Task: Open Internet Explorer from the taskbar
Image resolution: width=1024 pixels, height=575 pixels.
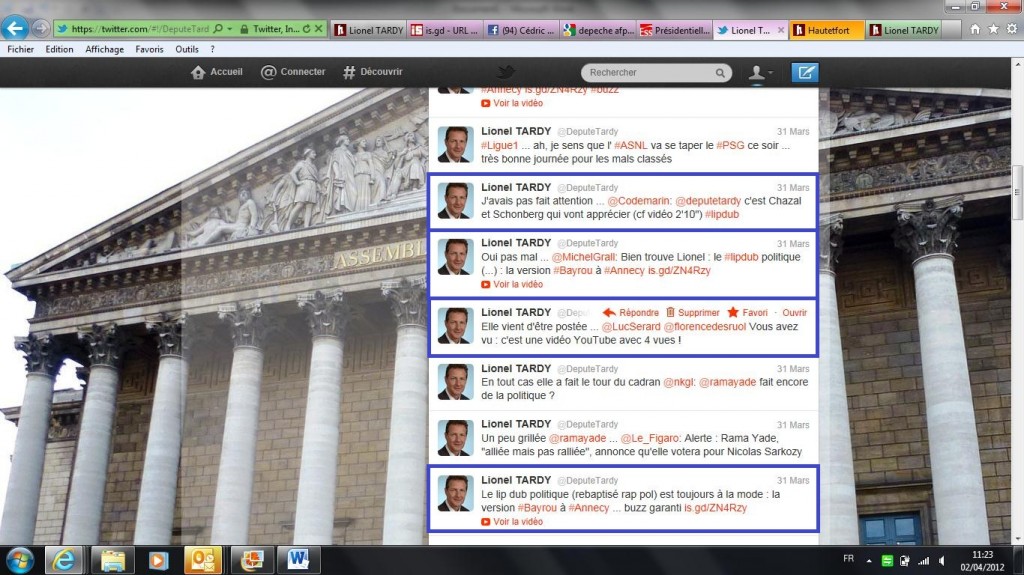Action: [63, 561]
